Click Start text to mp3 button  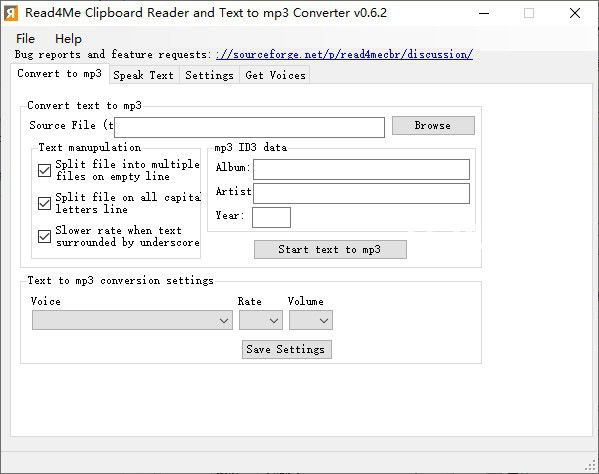pos(330,249)
